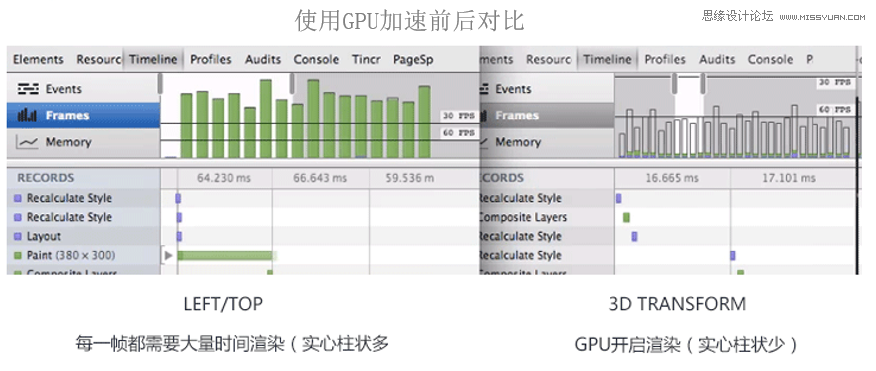Click green square icon beside Paint record
876x371 pixels.
18,255
